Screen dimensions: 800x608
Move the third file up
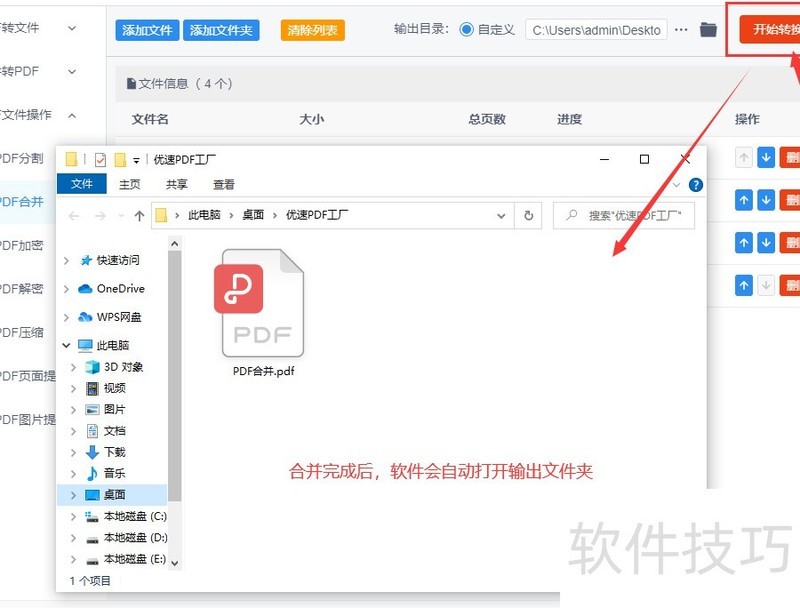click(x=744, y=242)
